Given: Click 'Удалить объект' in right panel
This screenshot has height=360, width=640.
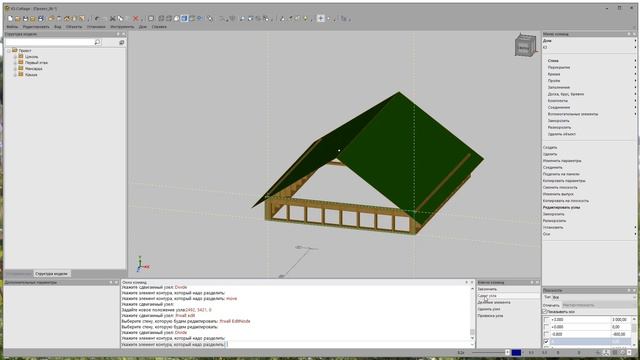Looking at the screenshot, I should [562, 134].
